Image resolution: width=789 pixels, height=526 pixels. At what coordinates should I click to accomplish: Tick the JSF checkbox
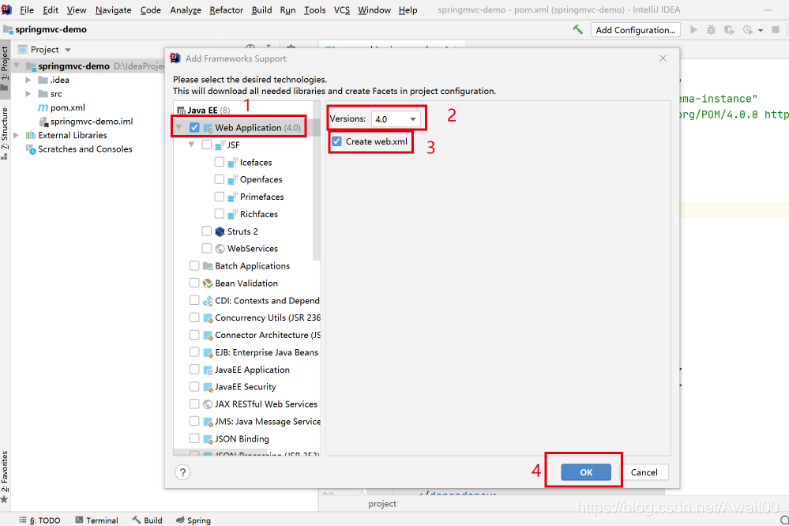click(206, 145)
